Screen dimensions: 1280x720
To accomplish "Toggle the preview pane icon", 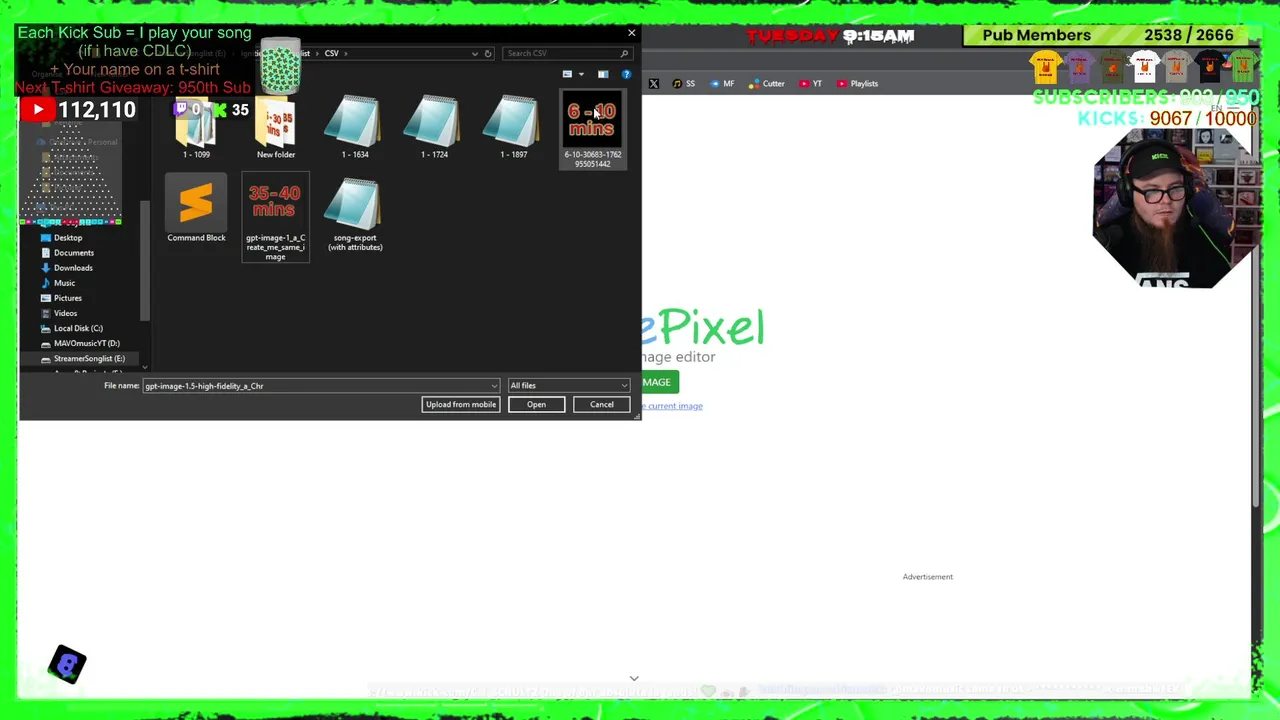I will pos(603,75).
